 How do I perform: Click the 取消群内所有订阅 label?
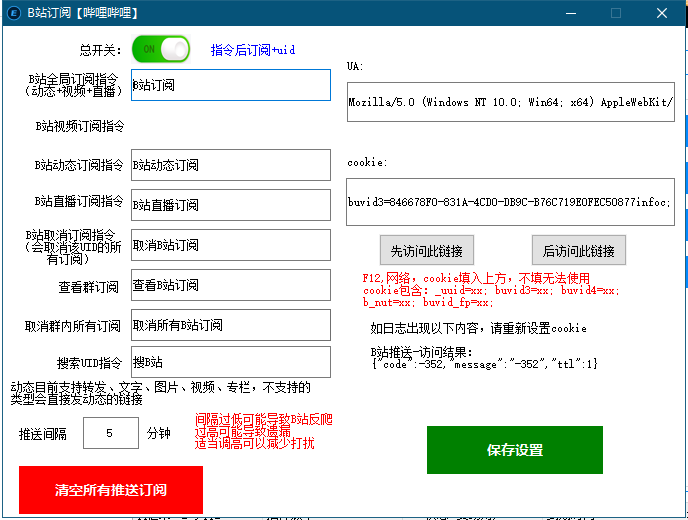(x=72, y=326)
